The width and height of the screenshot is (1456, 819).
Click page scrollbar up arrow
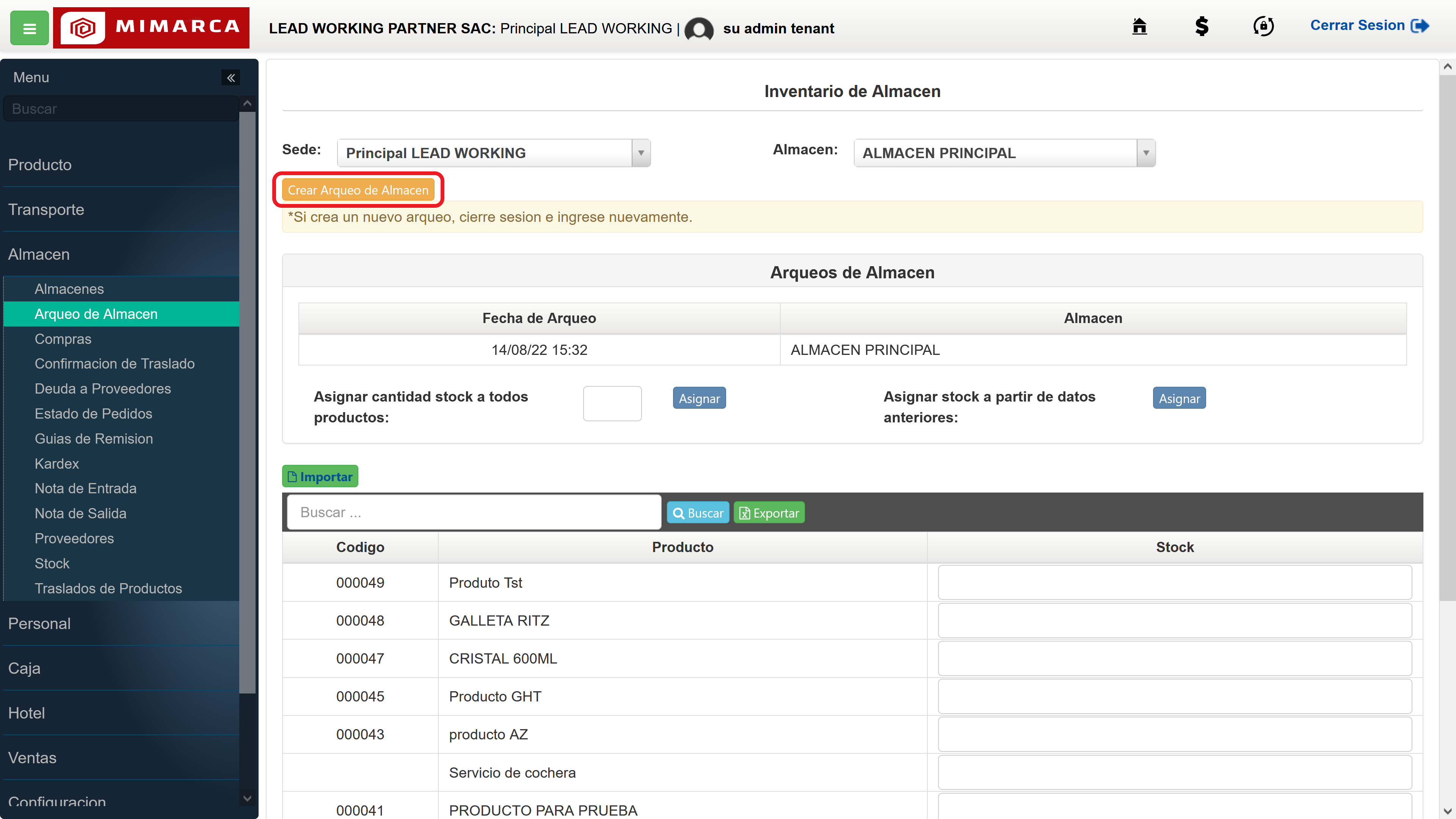[x=1448, y=67]
